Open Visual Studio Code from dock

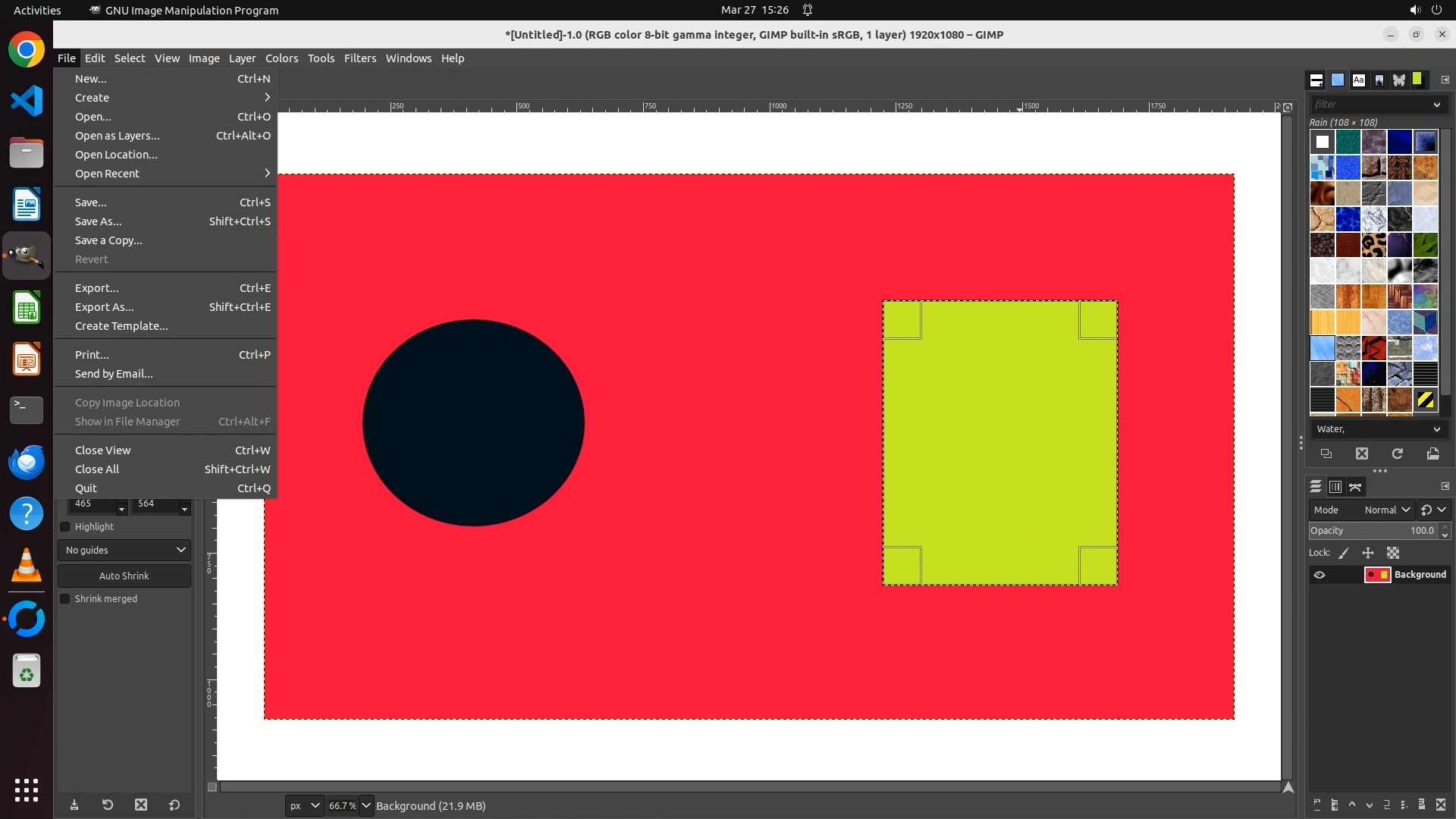tap(27, 101)
